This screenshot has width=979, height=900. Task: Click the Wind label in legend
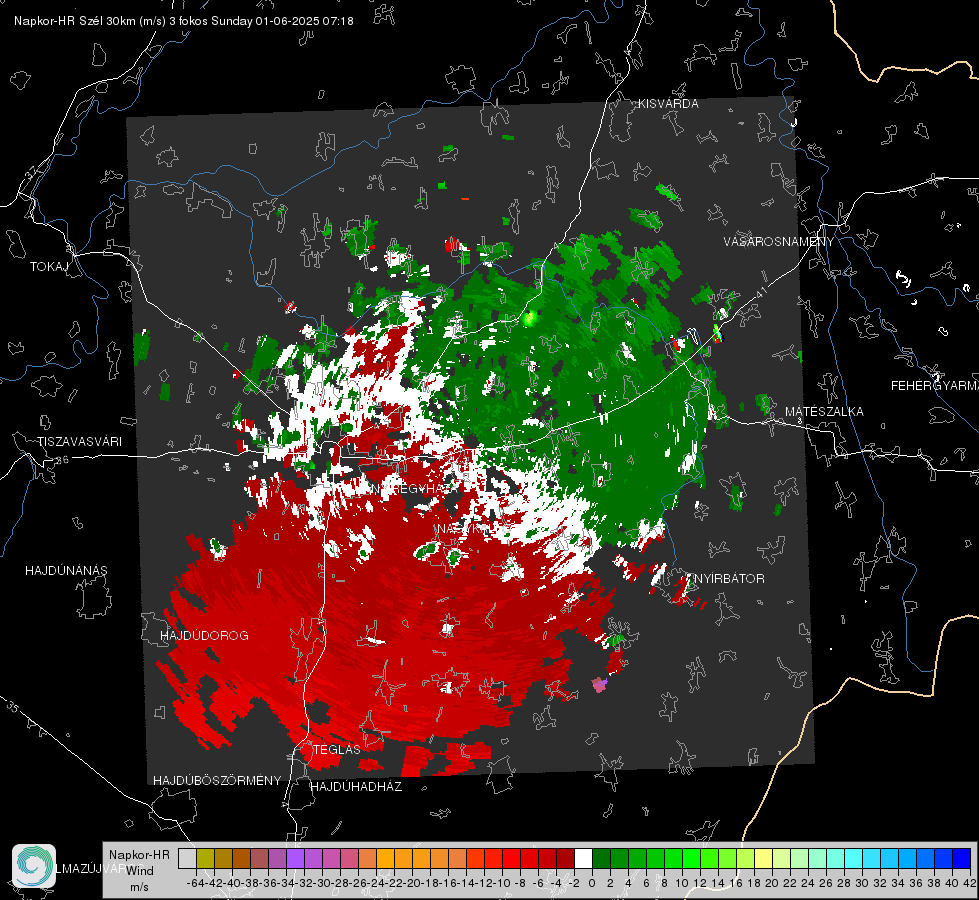tap(140, 871)
